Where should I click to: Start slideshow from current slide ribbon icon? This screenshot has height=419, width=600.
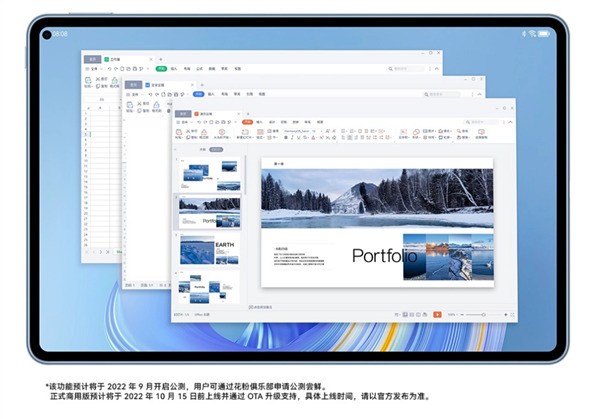[222, 134]
